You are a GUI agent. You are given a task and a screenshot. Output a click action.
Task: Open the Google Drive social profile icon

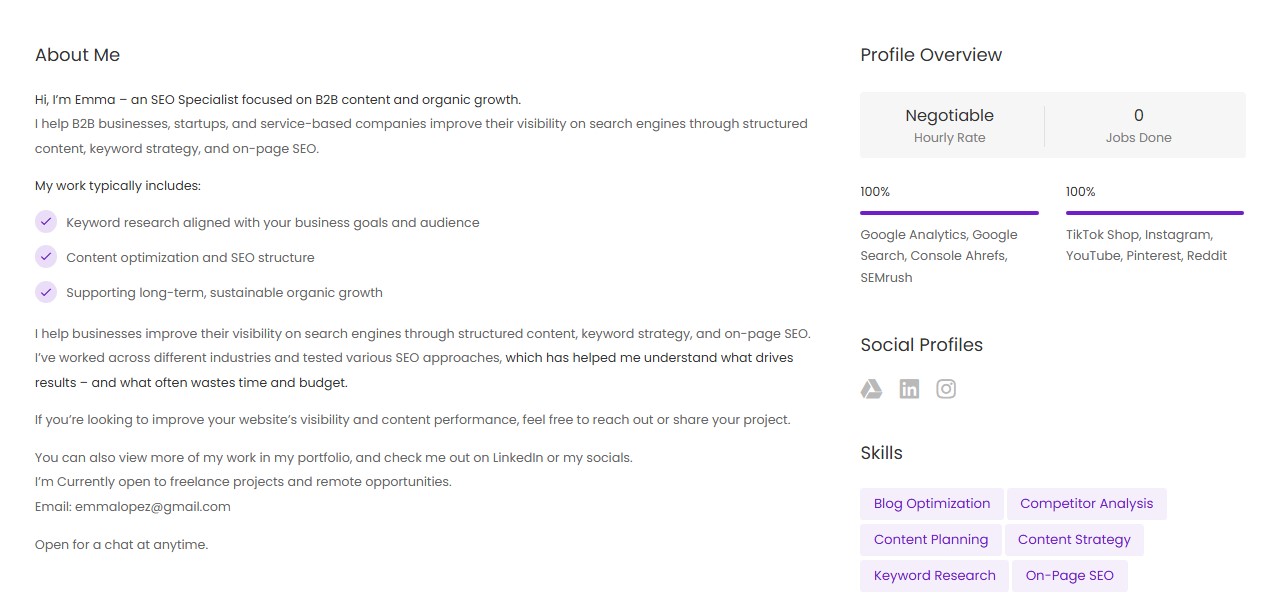tap(871, 389)
